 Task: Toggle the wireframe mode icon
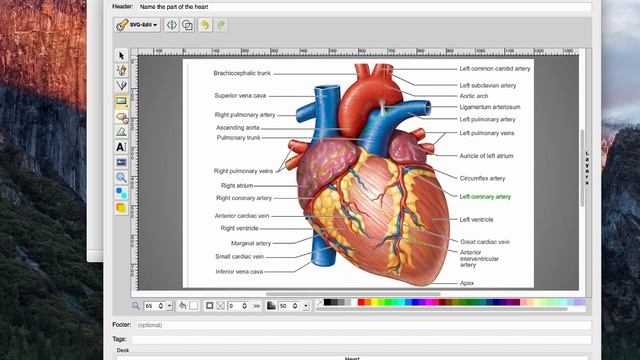[x=187, y=25]
